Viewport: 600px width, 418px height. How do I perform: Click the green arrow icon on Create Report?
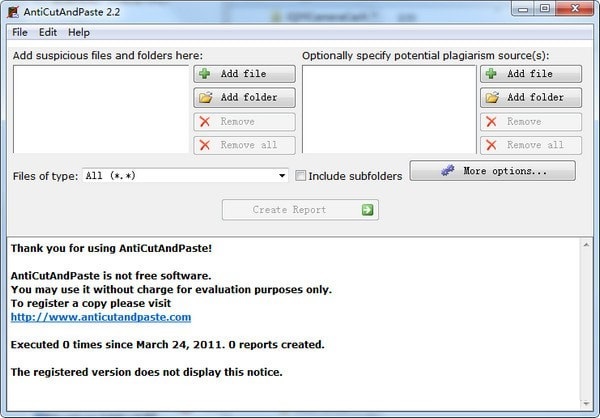click(x=367, y=210)
